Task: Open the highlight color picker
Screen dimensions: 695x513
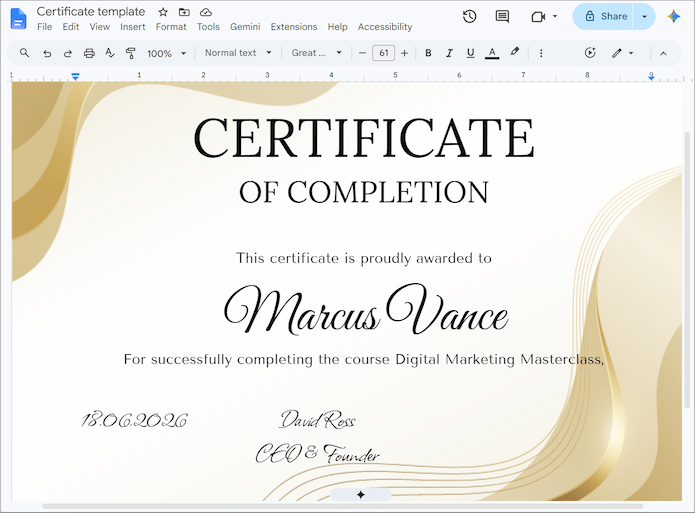Action: pos(514,52)
